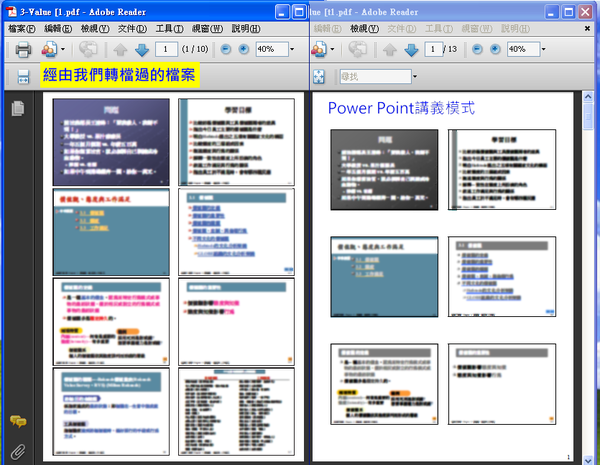Go to next page in left window
The image size is (600, 465).
click(142, 49)
